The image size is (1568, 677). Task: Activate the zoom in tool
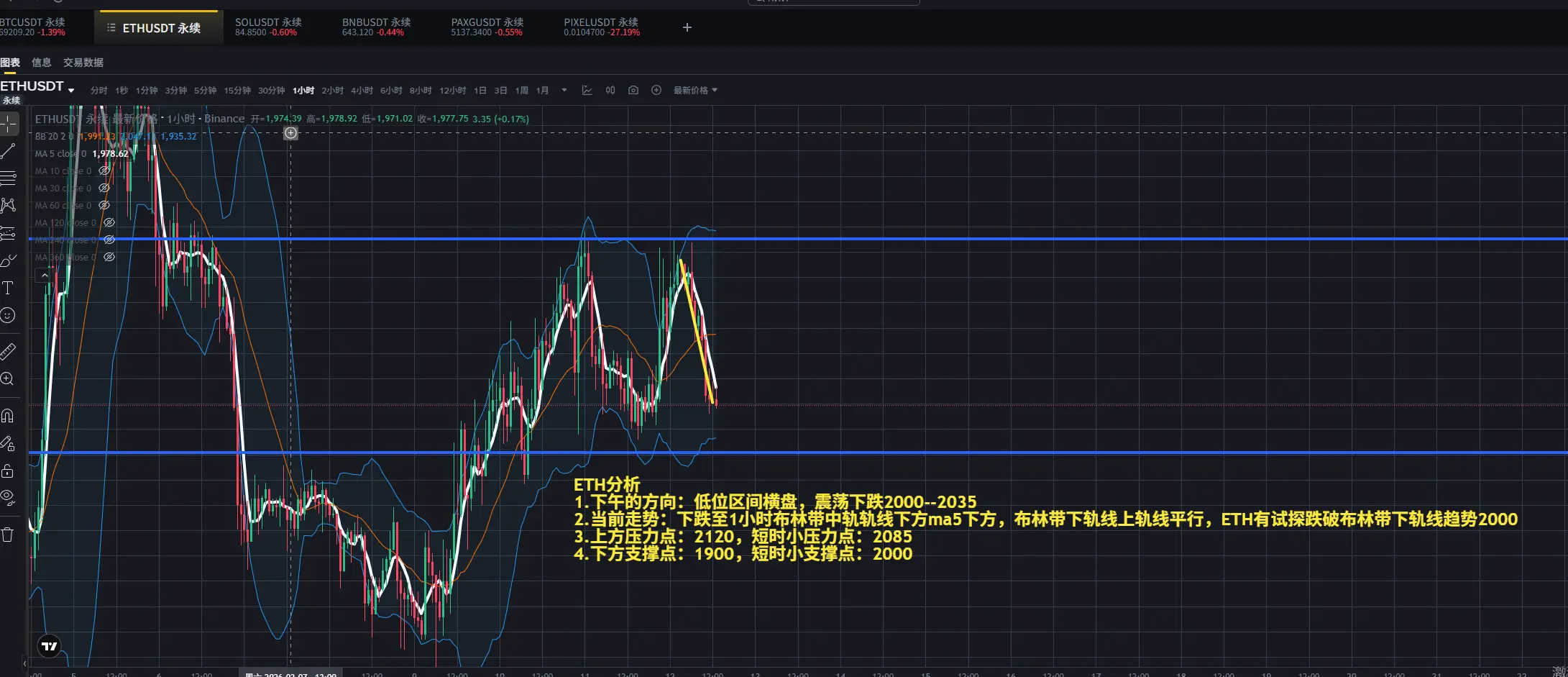[x=8, y=378]
